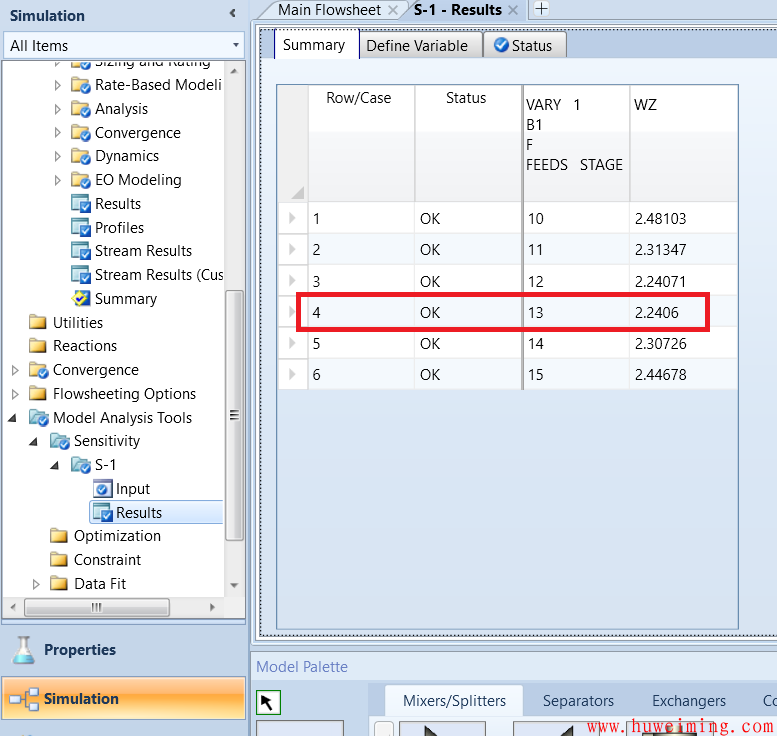The image size is (777, 736).
Task: Click the add new tab plus icon
Action: (541, 9)
